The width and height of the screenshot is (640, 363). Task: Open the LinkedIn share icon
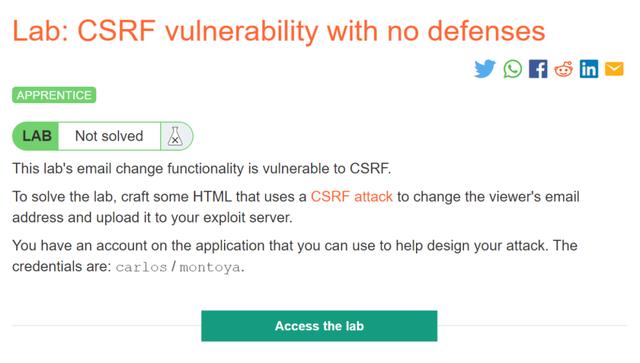(589, 69)
